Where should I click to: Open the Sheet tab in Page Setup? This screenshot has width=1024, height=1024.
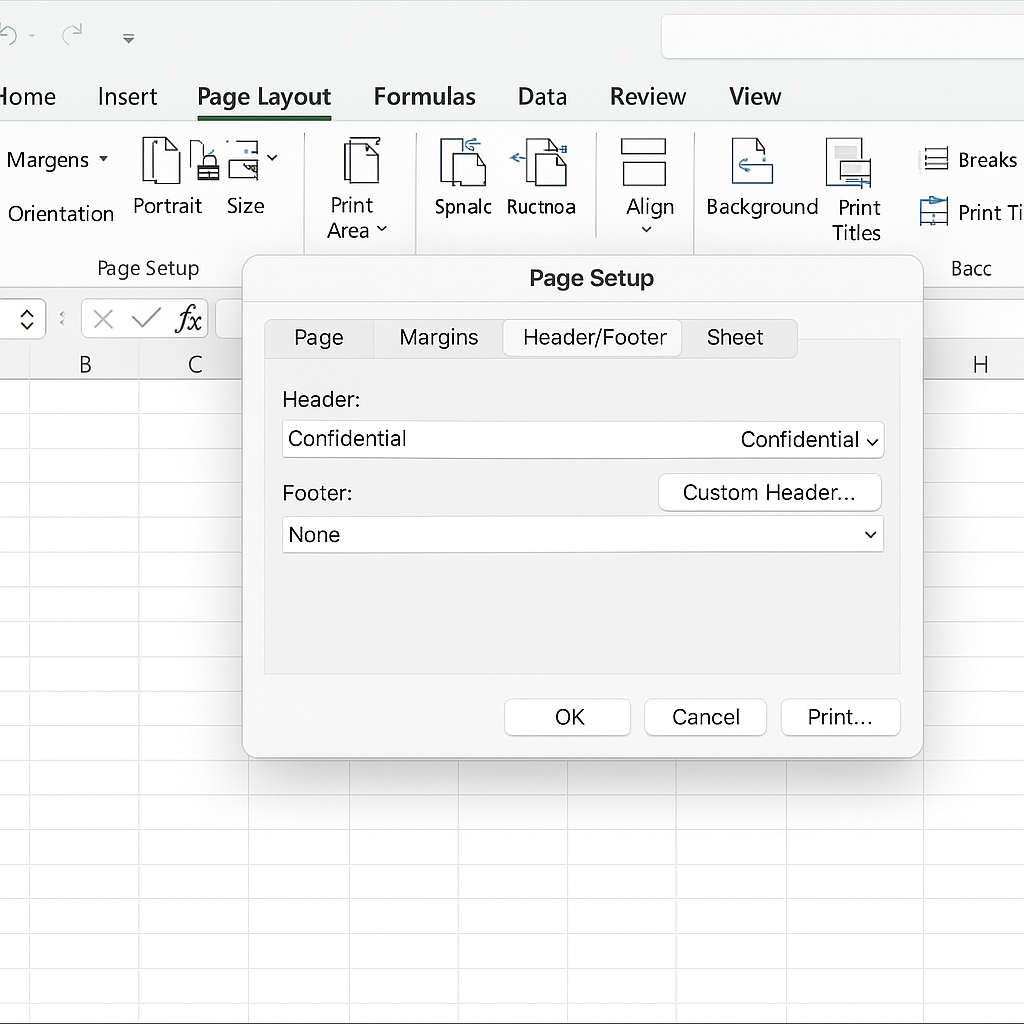pos(734,338)
